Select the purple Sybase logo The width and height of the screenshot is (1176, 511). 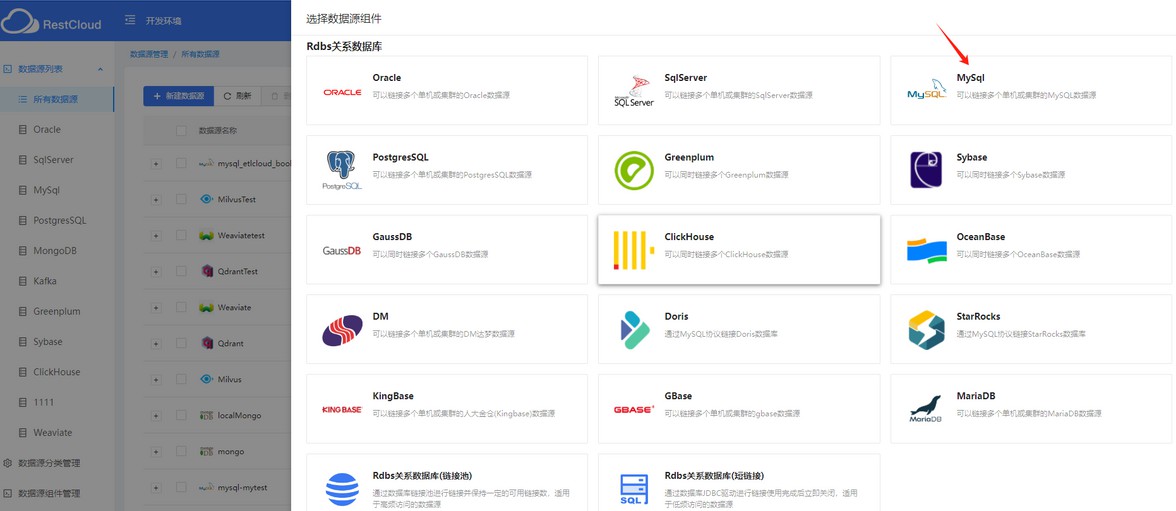[x=926, y=170]
